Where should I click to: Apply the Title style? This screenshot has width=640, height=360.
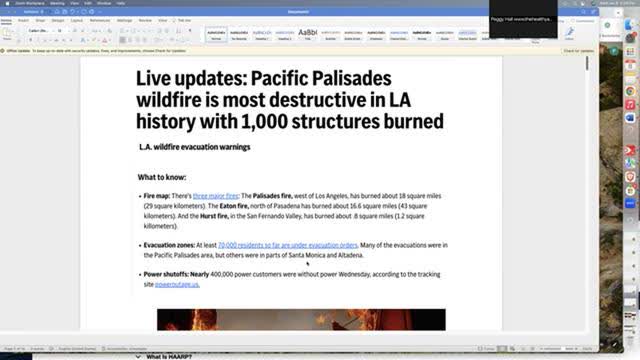(307, 35)
